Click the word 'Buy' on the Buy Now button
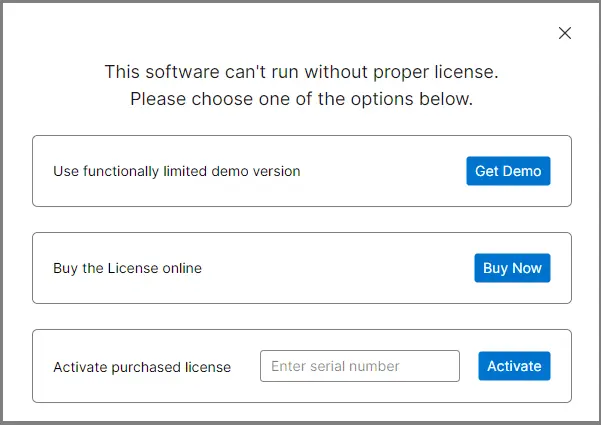The image size is (601, 425). pyautogui.click(x=496, y=268)
